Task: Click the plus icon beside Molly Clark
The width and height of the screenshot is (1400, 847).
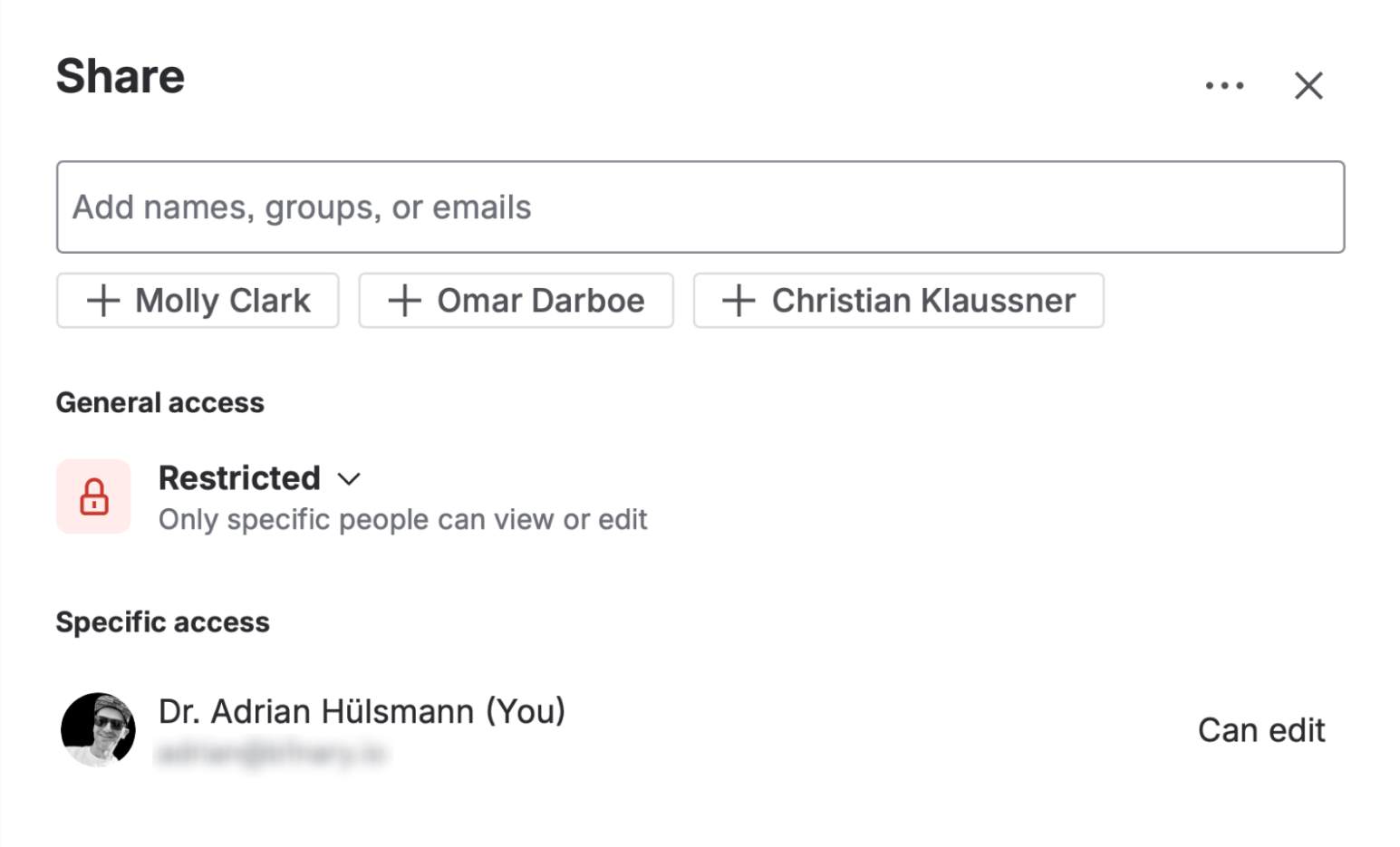Action: [103, 301]
